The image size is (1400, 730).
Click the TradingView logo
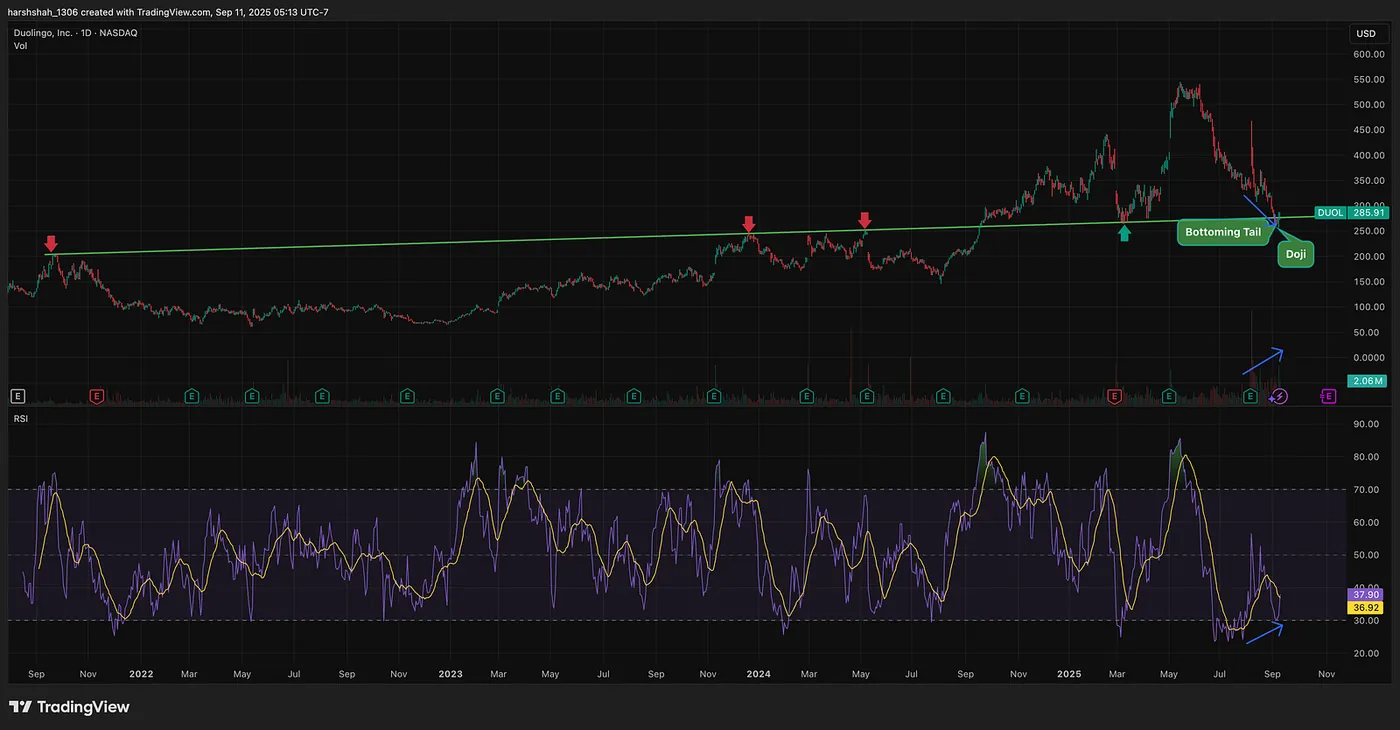pos(69,707)
